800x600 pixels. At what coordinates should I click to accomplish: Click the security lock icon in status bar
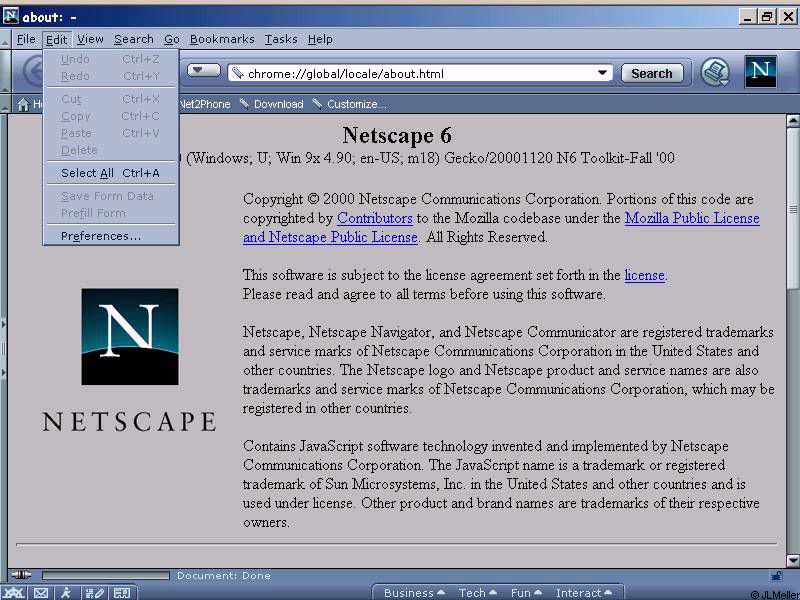point(776,576)
